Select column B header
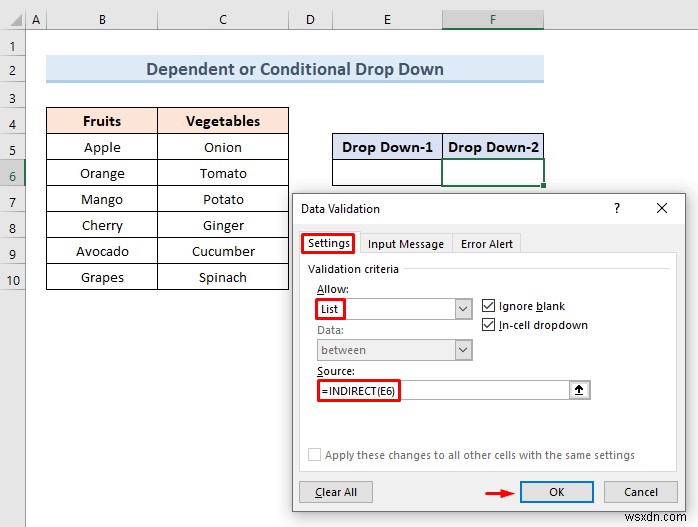Image resolution: width=698 pixels, height=527 pixels. [102, 20]
